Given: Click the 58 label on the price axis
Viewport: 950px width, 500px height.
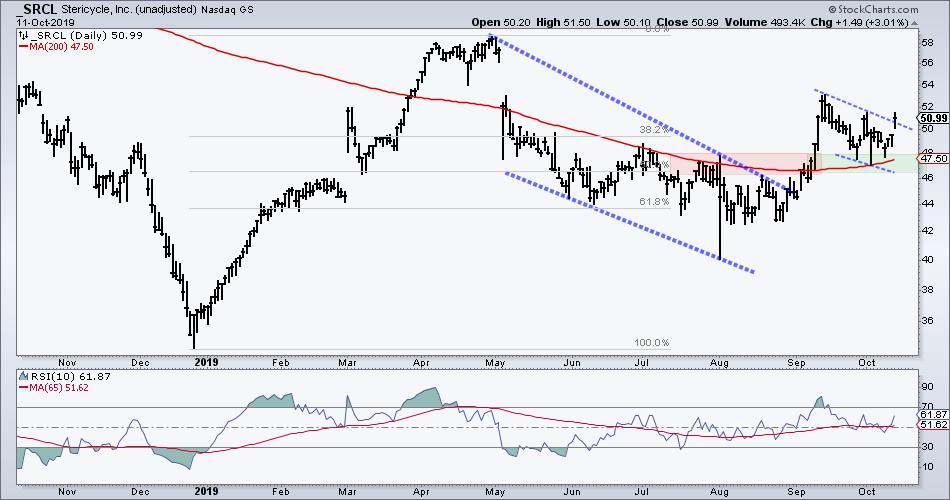Looking at the screenshot, I should 927,43.
